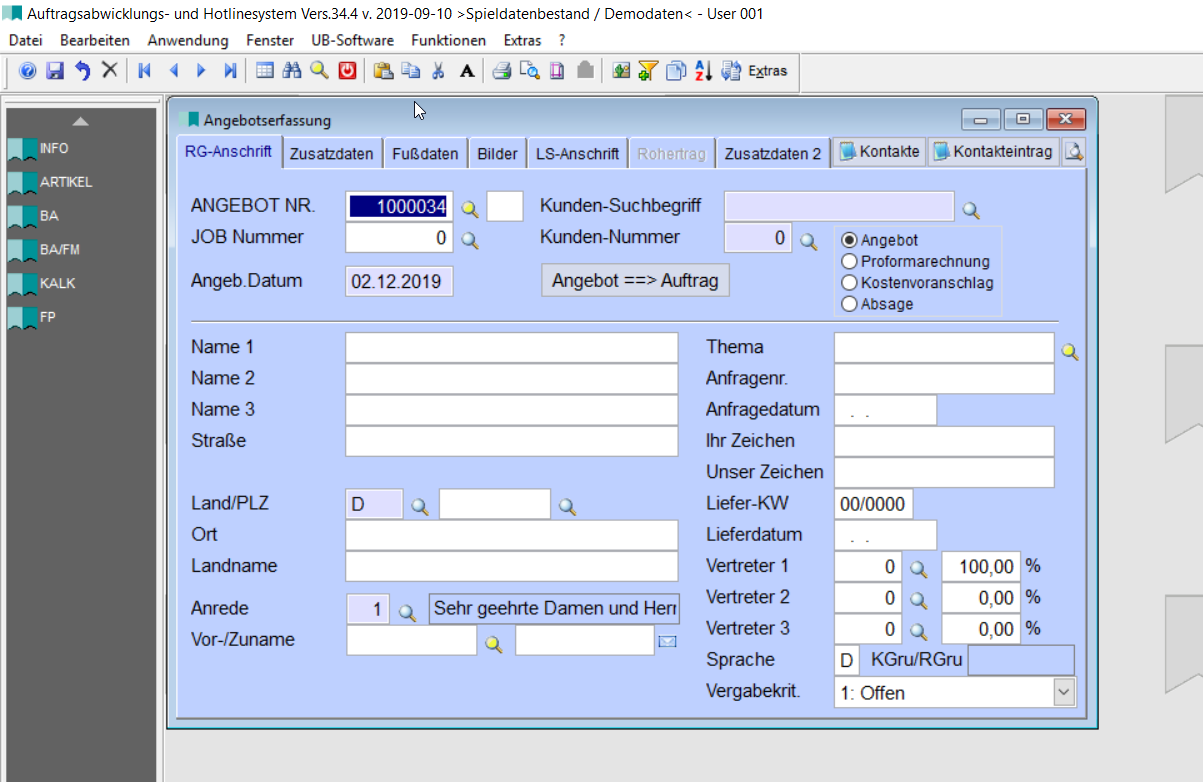Image resolution: width=1203 pixels, height=782 pixels.
Task: Click into the Name 1 input field
Action: [x=511, y=348]
